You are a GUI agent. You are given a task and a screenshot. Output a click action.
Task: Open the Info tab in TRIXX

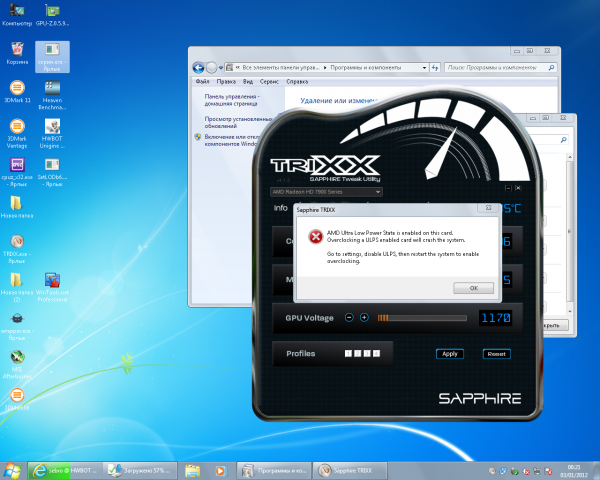point(280,208)
